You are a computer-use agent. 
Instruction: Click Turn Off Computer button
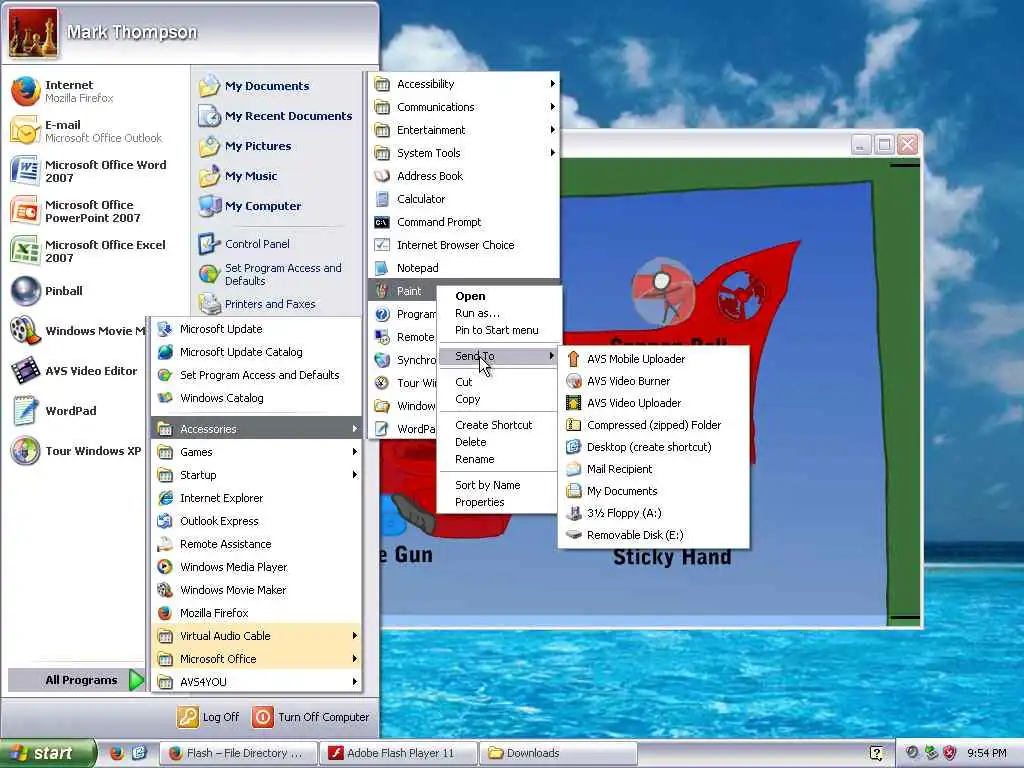coord(311,717)
